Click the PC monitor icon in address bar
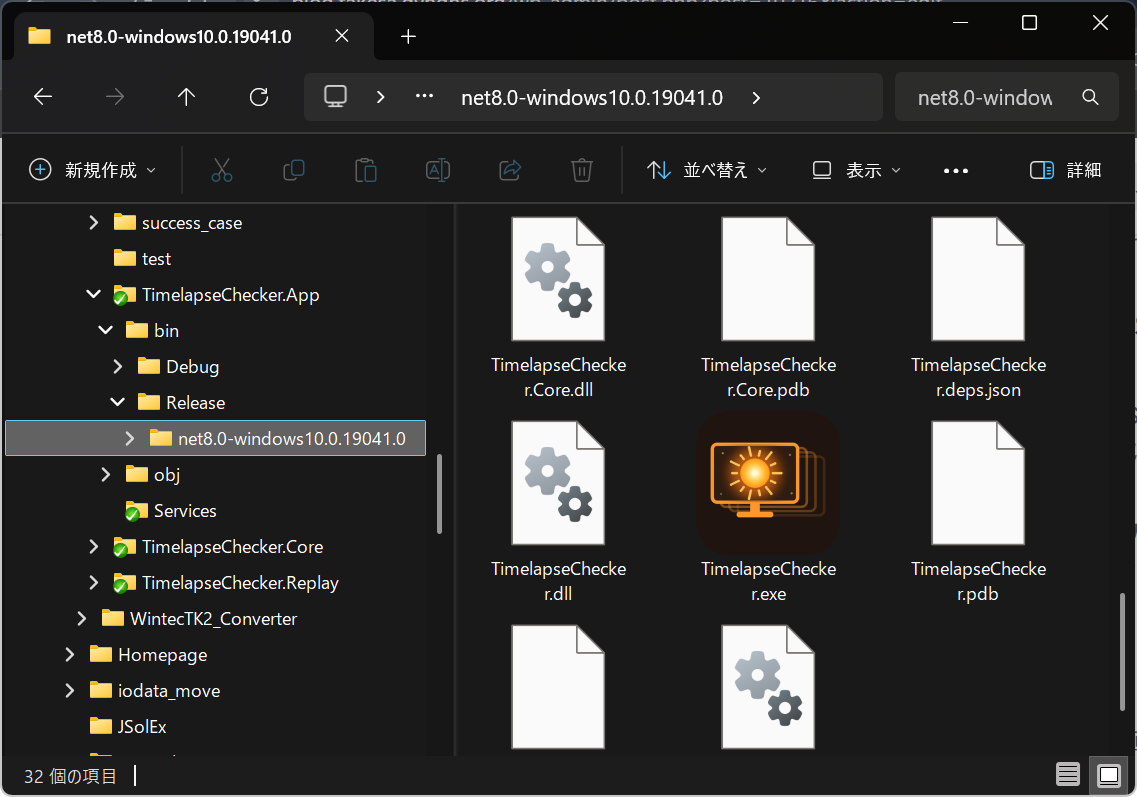 click(x=335, y=96)
